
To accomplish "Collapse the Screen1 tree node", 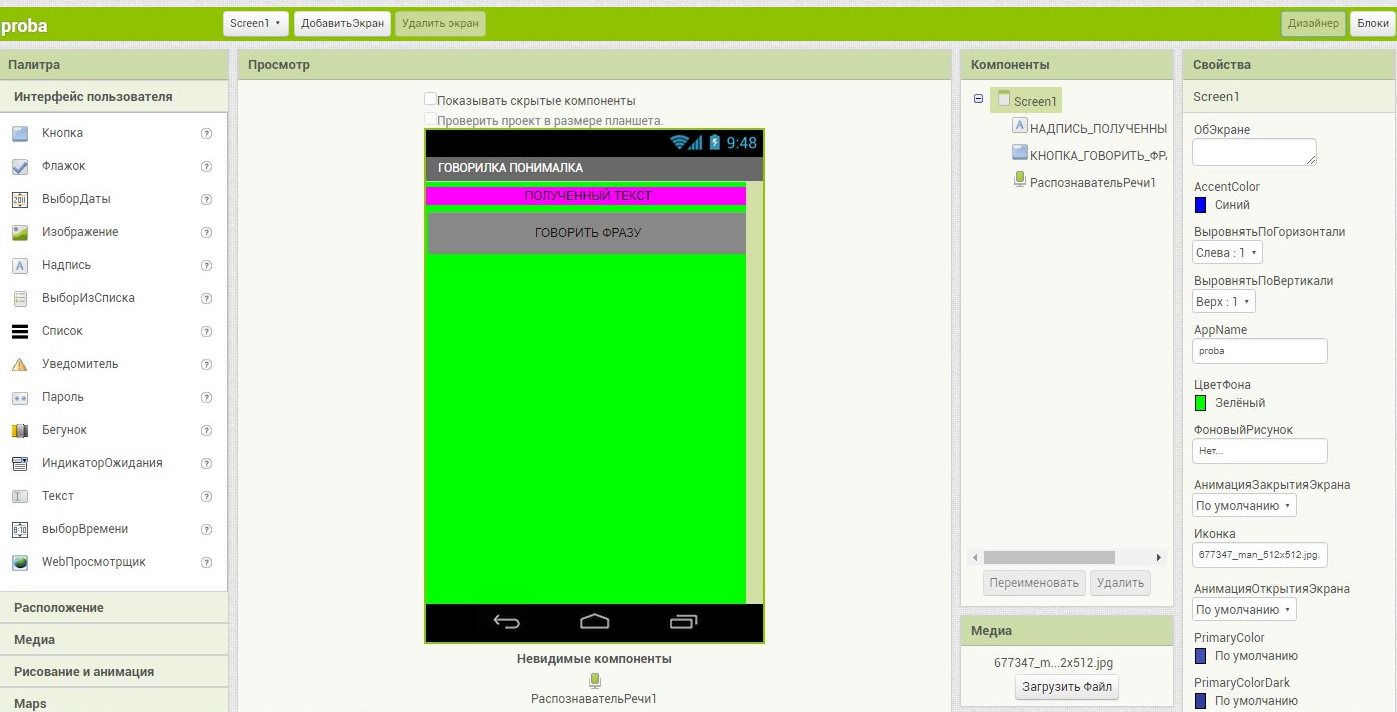I will point(978,99).
